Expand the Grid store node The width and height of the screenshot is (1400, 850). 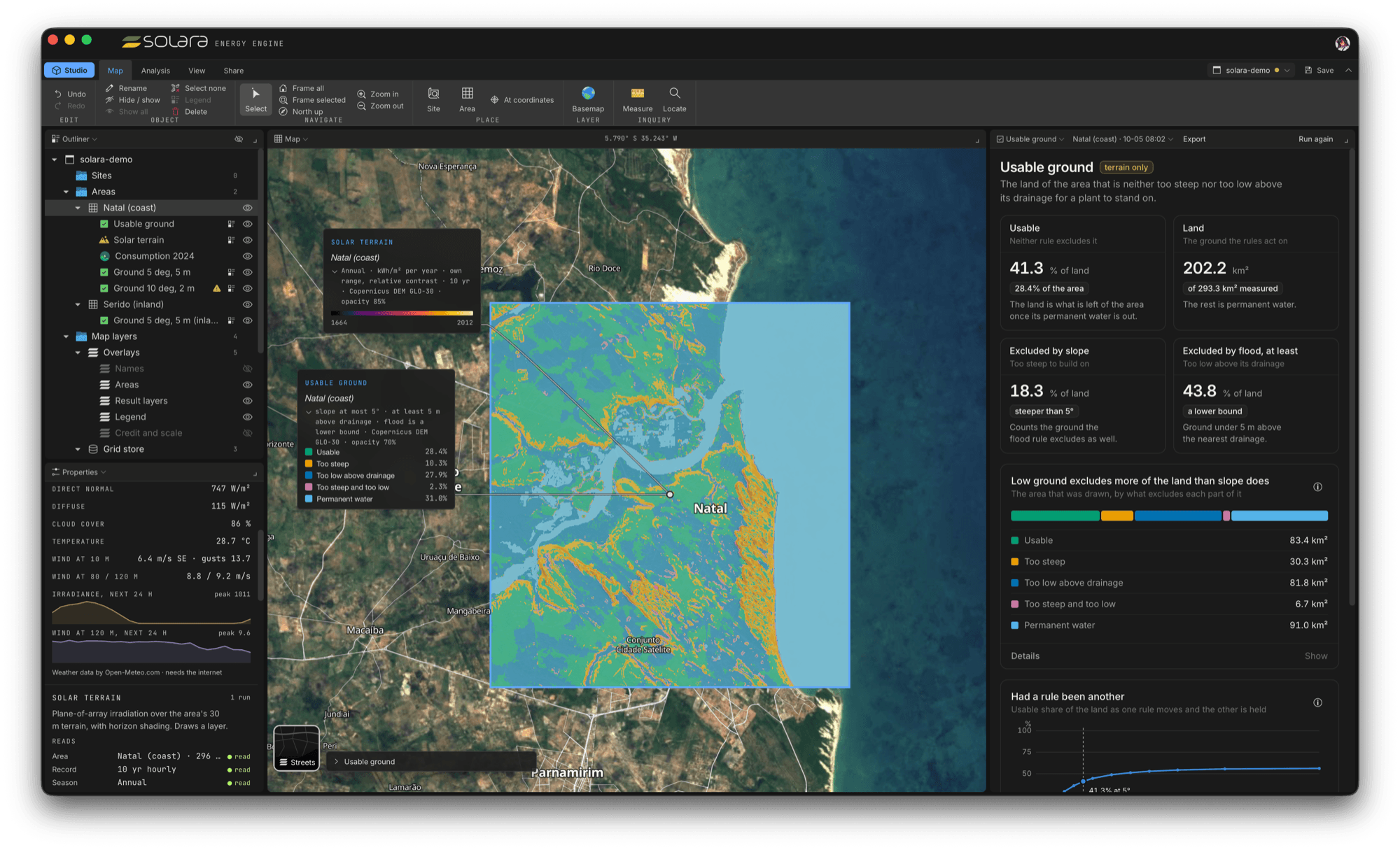[78, 449]
